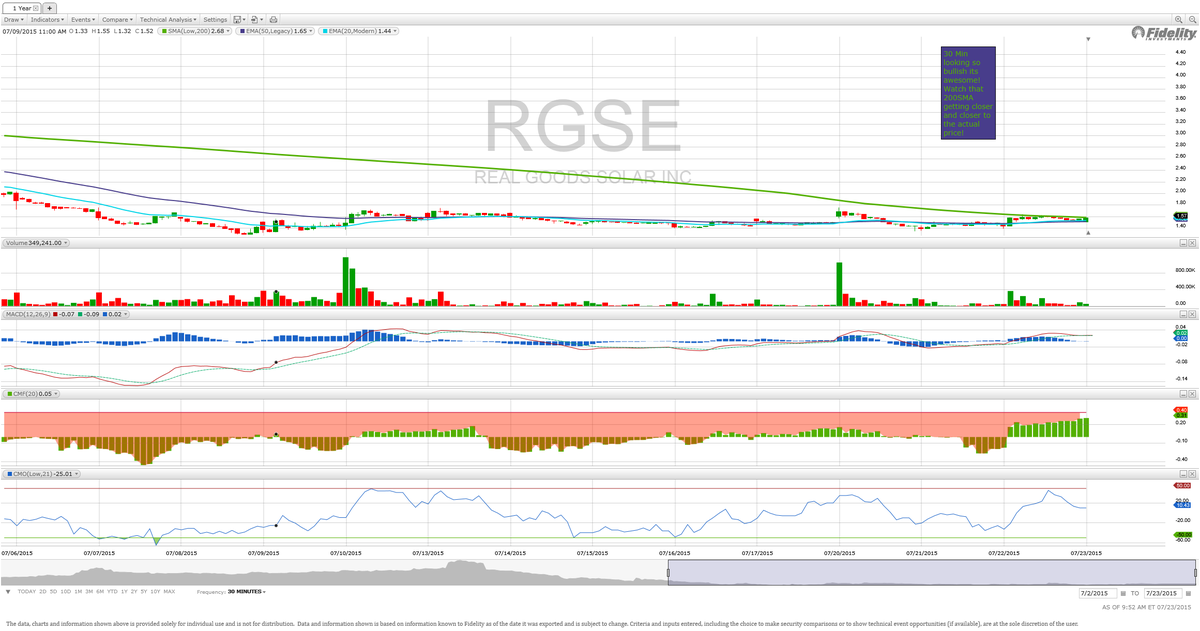1200x631 pixels.
Task: Remove the CMO panel
Action: click(1191, 474)
